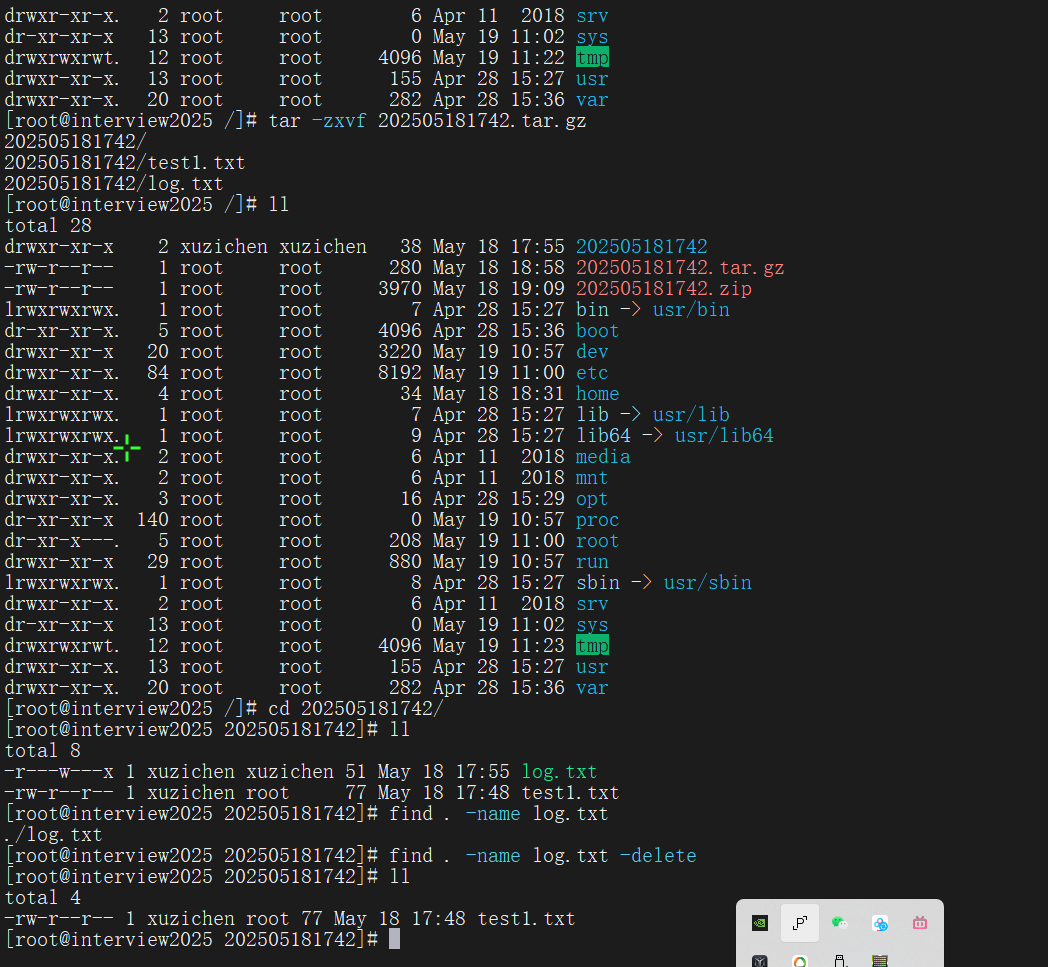
Task: Open the NVIDIA tray icon
Action: pyautogui.click(x=760, y=923)
